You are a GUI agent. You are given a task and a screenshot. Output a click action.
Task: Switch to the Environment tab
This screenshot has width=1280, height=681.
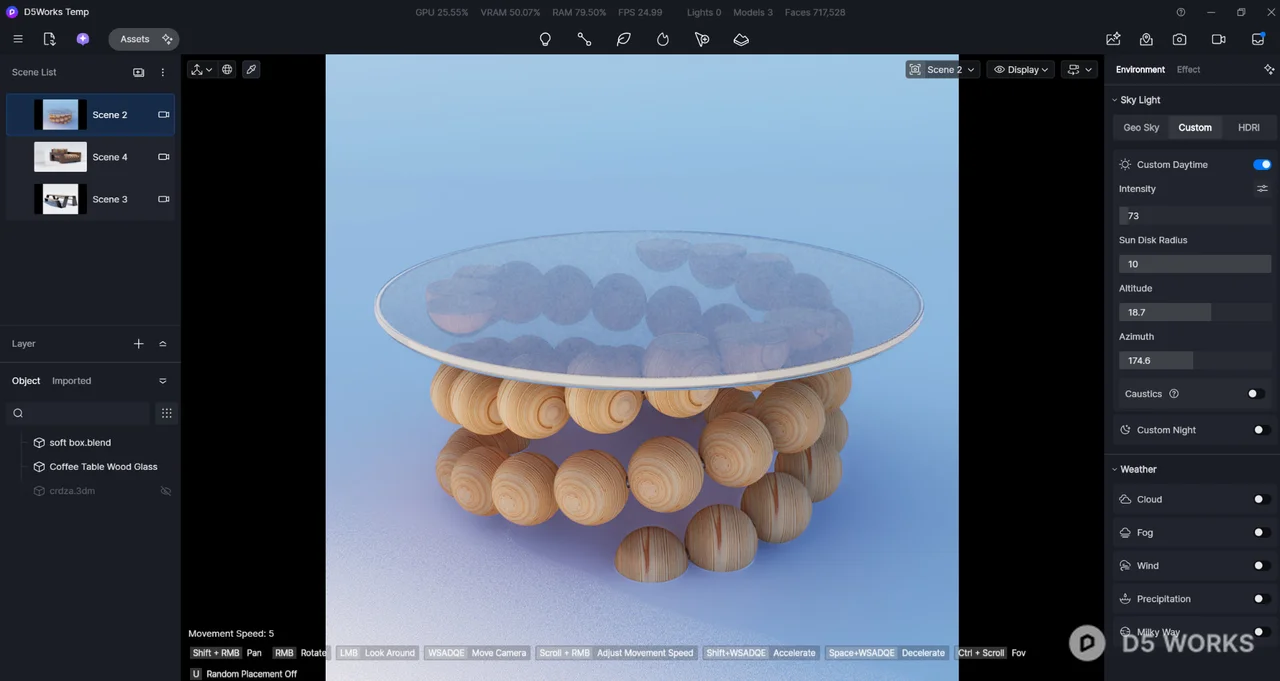click(1140, 70)
